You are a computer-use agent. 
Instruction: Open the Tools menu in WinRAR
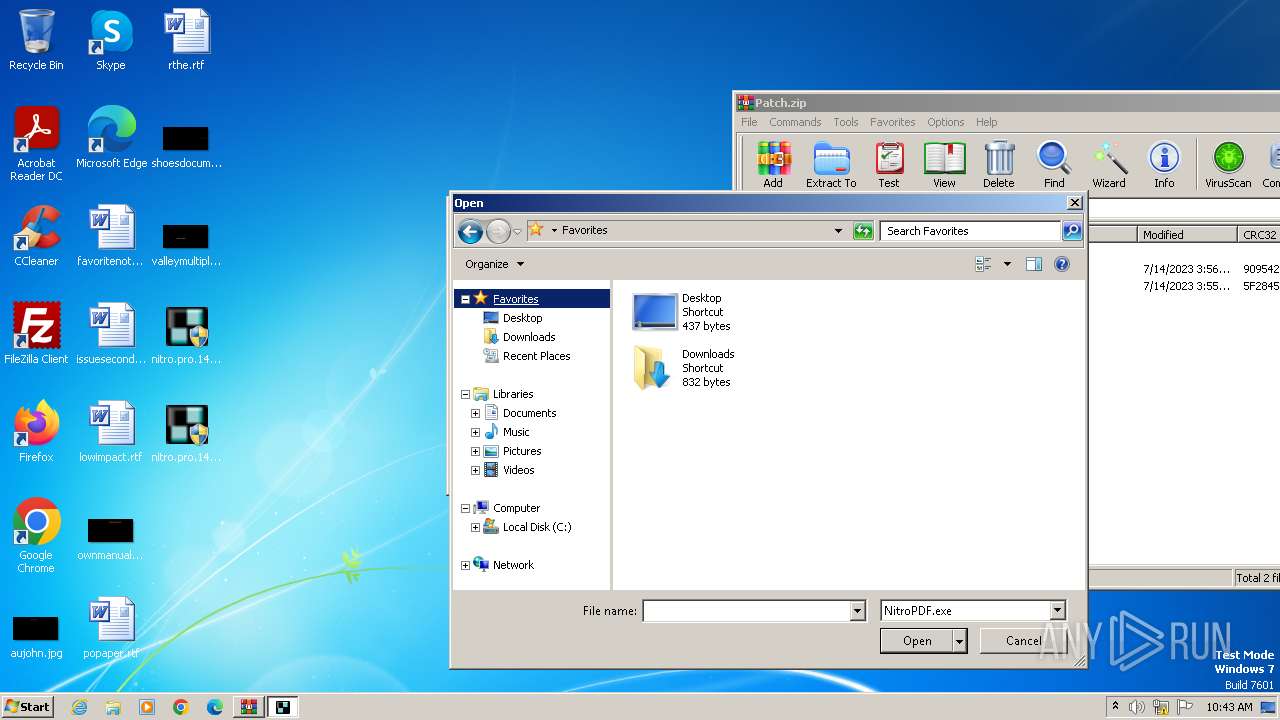click(x=846, y=122)
